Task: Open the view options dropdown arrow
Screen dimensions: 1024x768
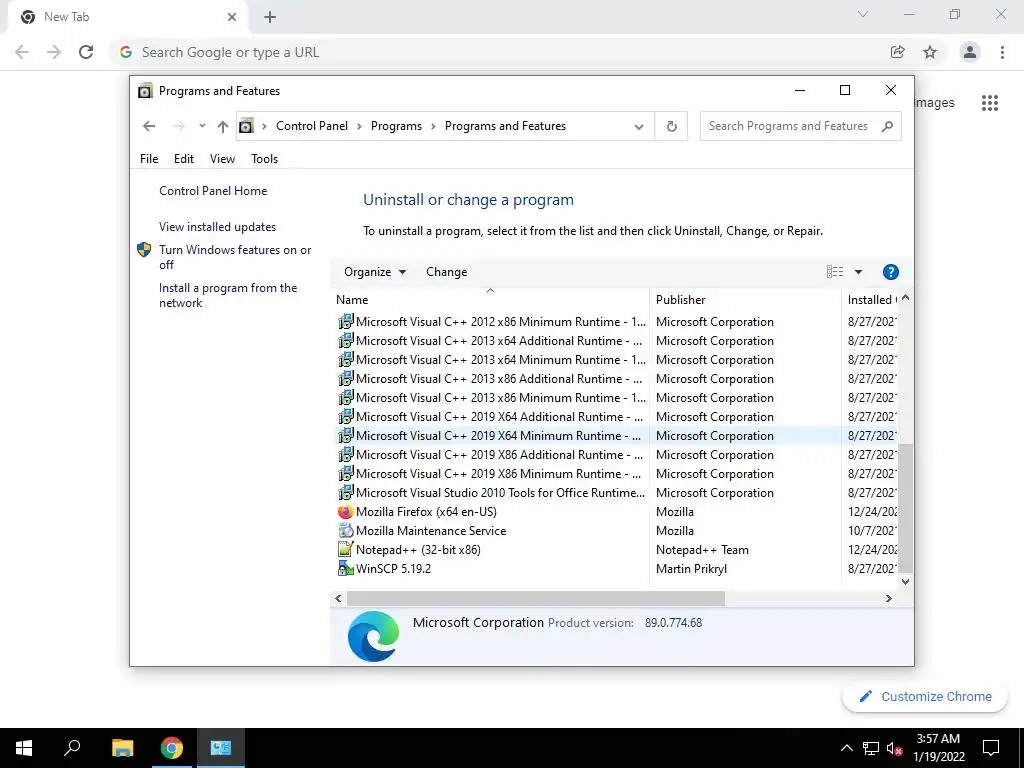Action: click(x=858, y=272)
